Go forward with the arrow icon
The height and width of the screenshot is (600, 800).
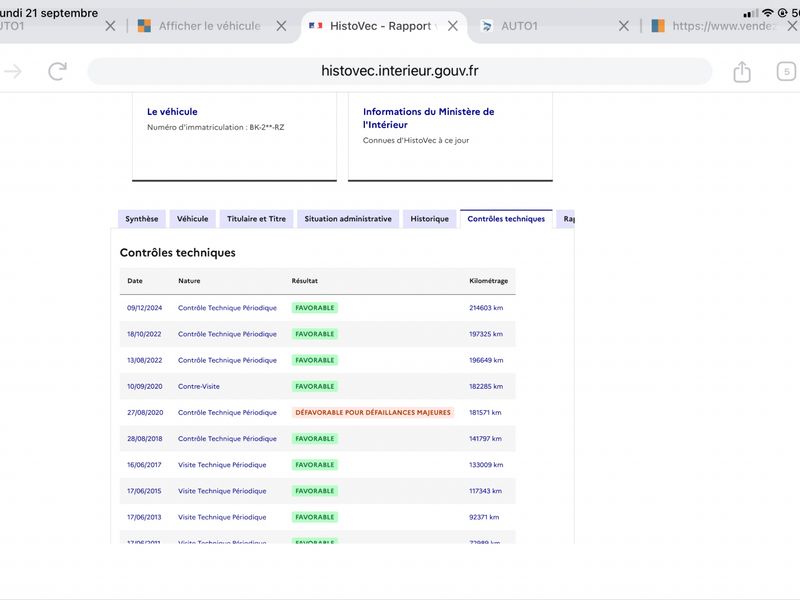[13, 71]
